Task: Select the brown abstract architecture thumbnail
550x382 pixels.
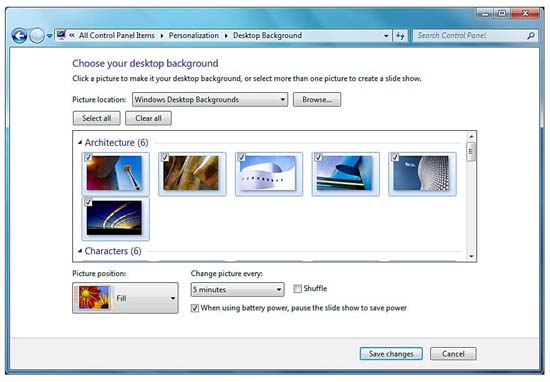Action: coord(192,174)
